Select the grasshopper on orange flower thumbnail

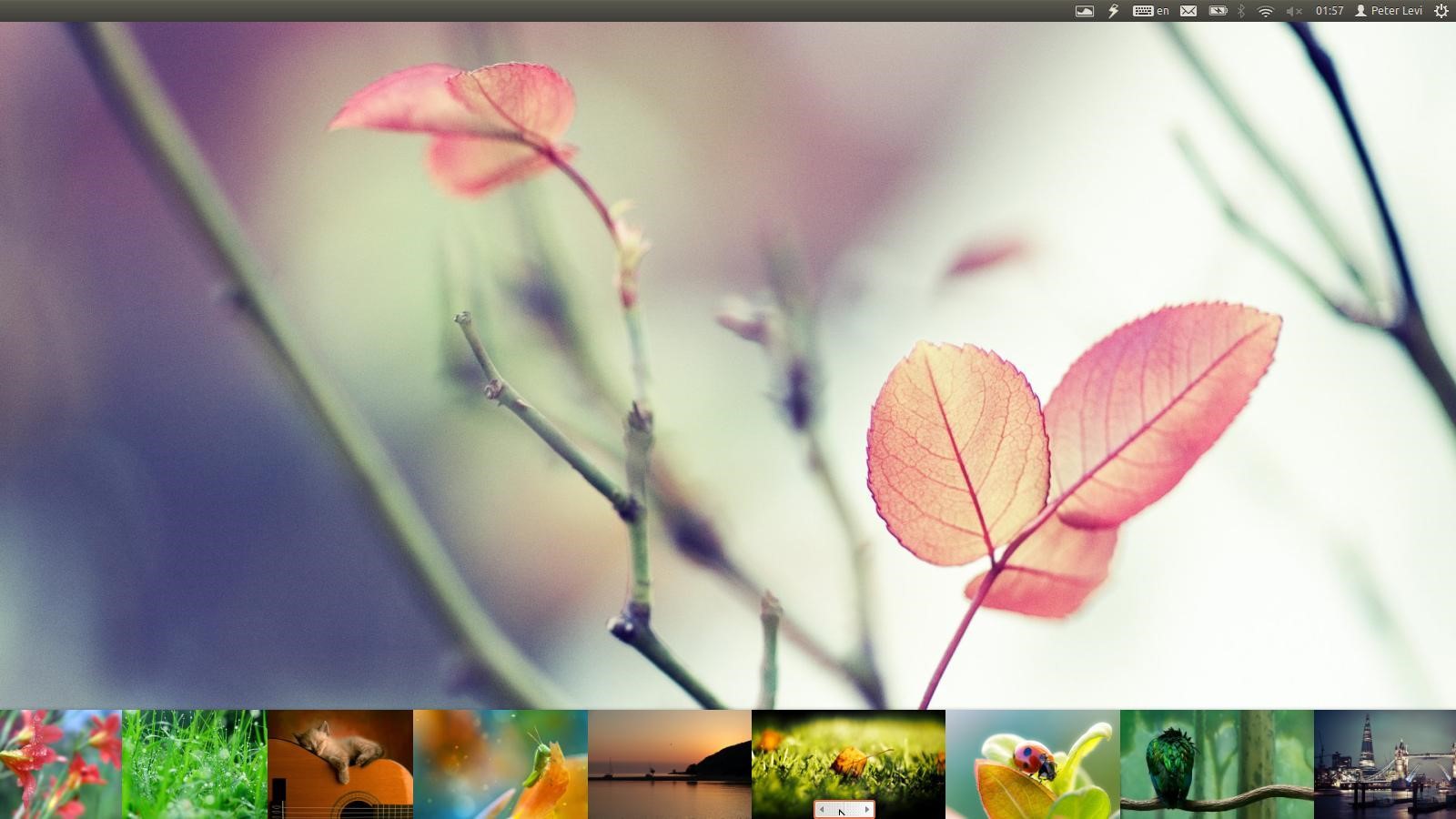[500, 764]
